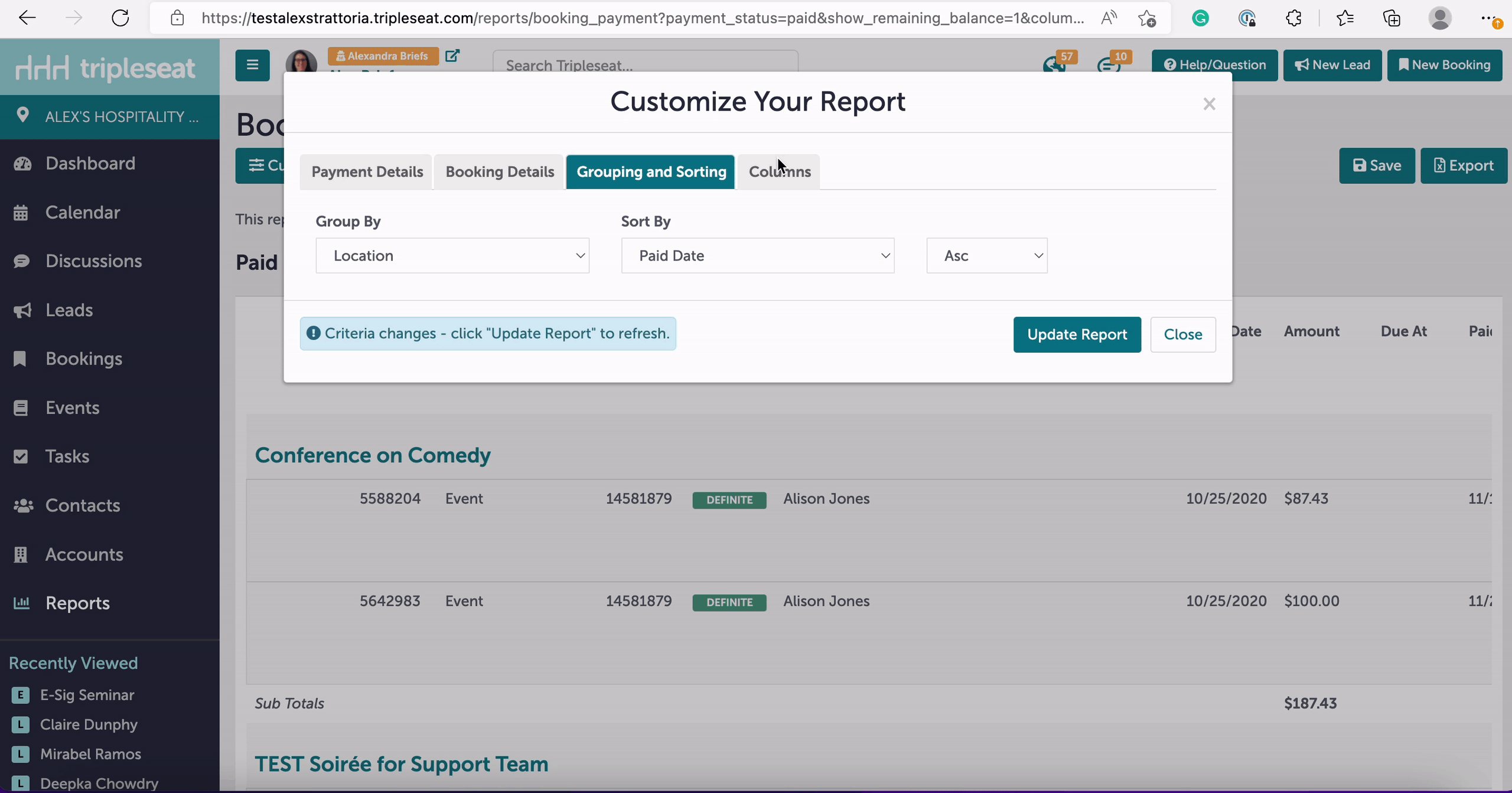Click the browser address bar URL
Viewport: 1512px width, 793px height.
tap(643, 18)
